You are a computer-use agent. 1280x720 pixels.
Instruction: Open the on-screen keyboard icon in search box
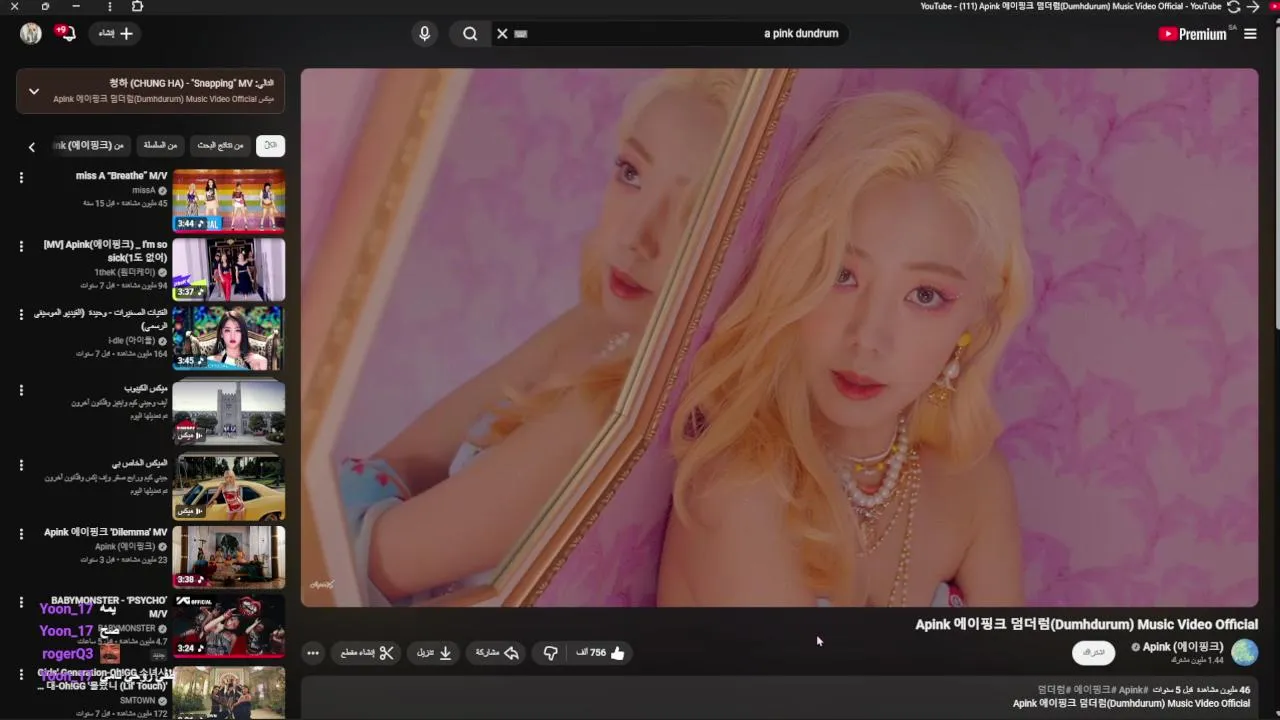click(520, 34)
